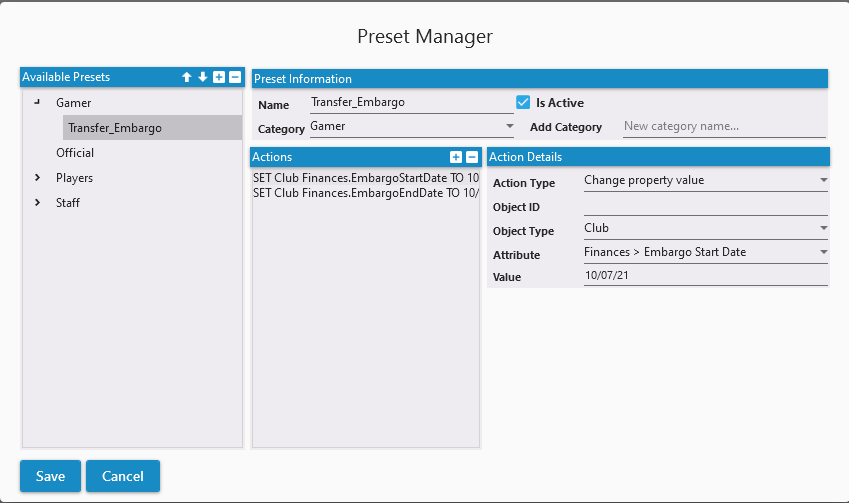Screen dimensions: 849x503
Task: Collapse the Gamer category
Action: [37, 102]
